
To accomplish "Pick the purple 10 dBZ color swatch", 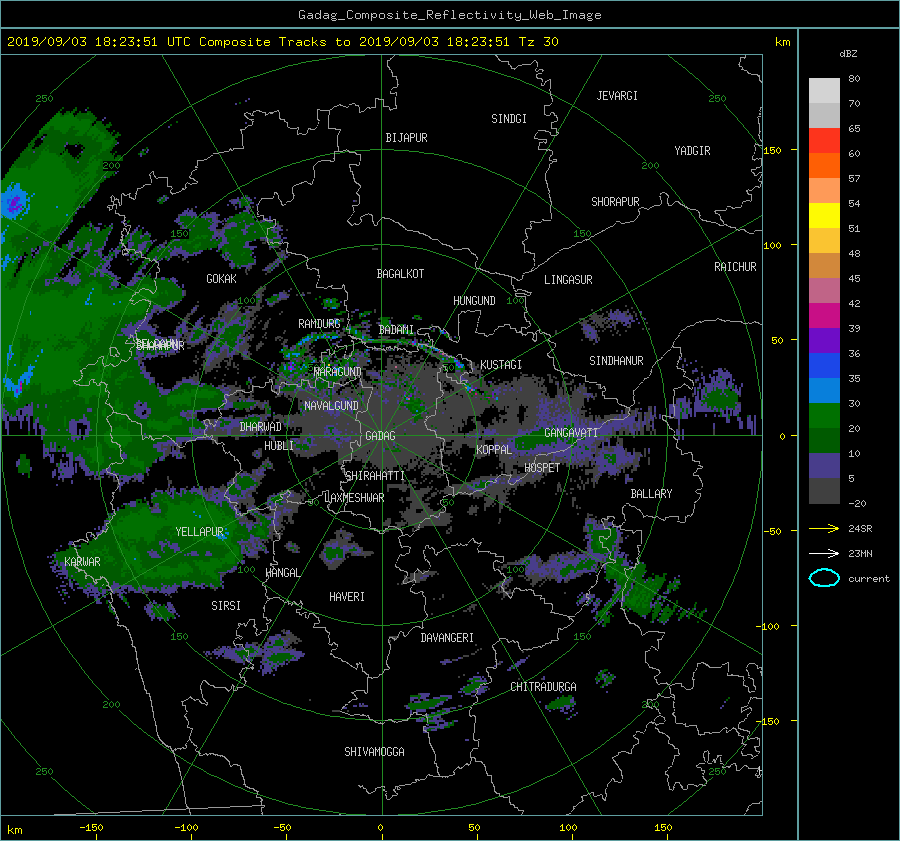I will click(824, 466).
